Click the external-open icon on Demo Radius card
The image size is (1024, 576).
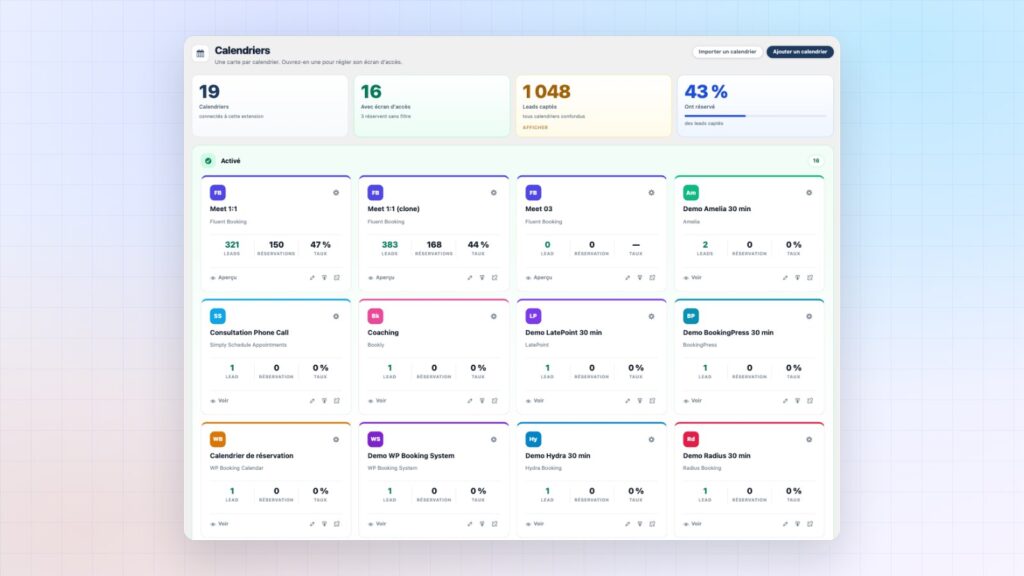[810, 524]
